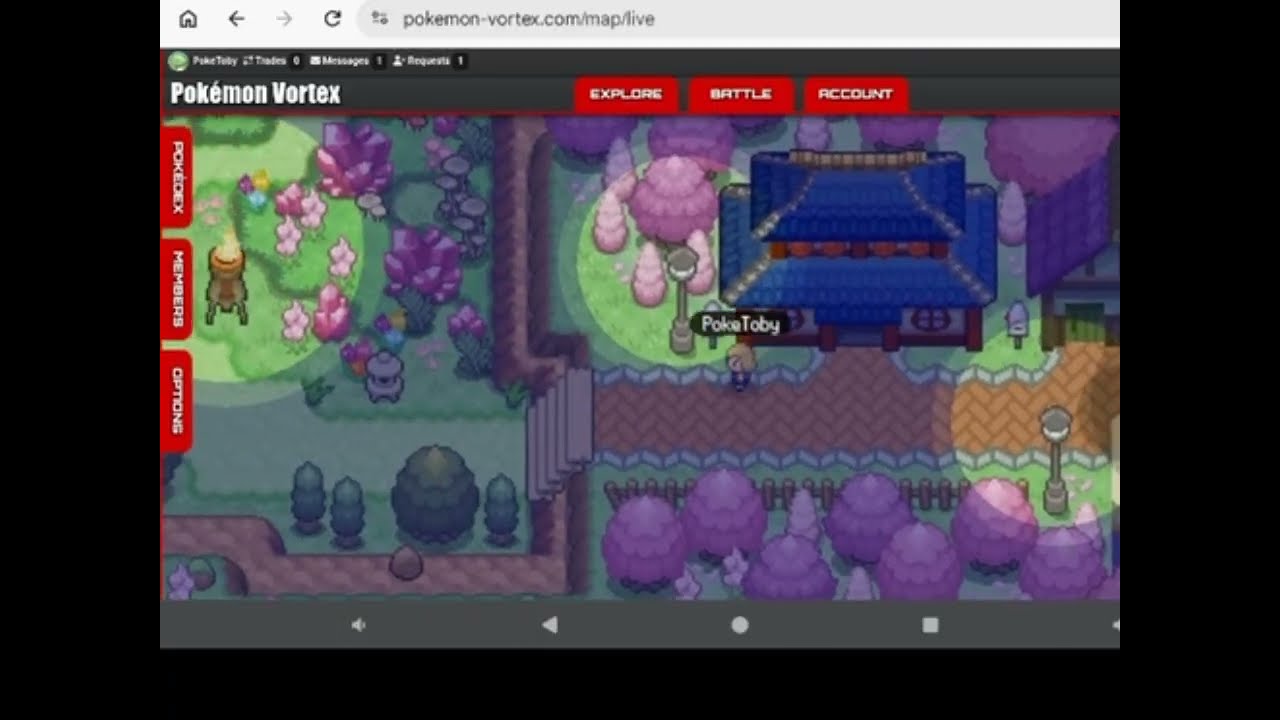Tap the Android back navigation button
The image size is (1280, 720).
[x=549, y=625]
